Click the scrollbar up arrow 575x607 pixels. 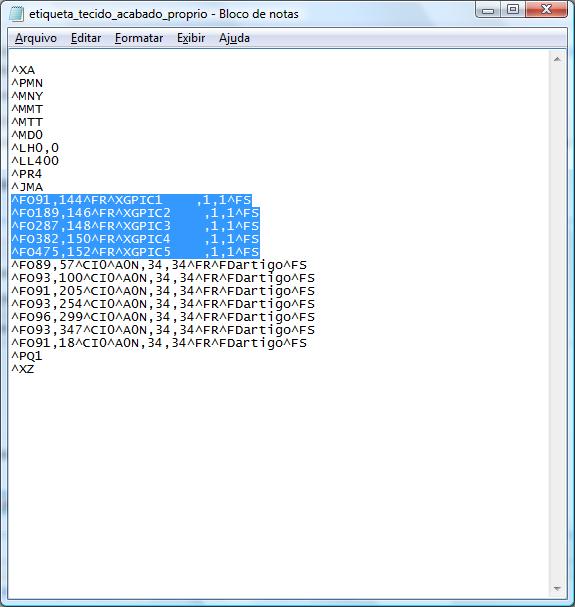click(x=557, y=59)
